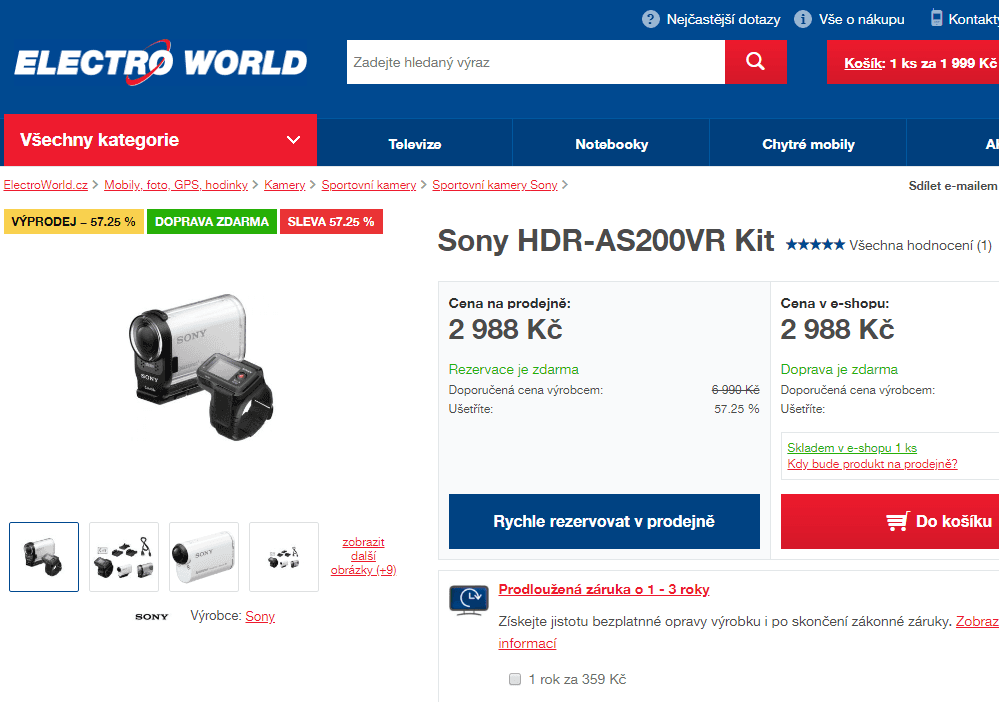Tick the 1 rok za 359 Kč checkbox
Screen dimensions: 999x702
tap(515, 679)
